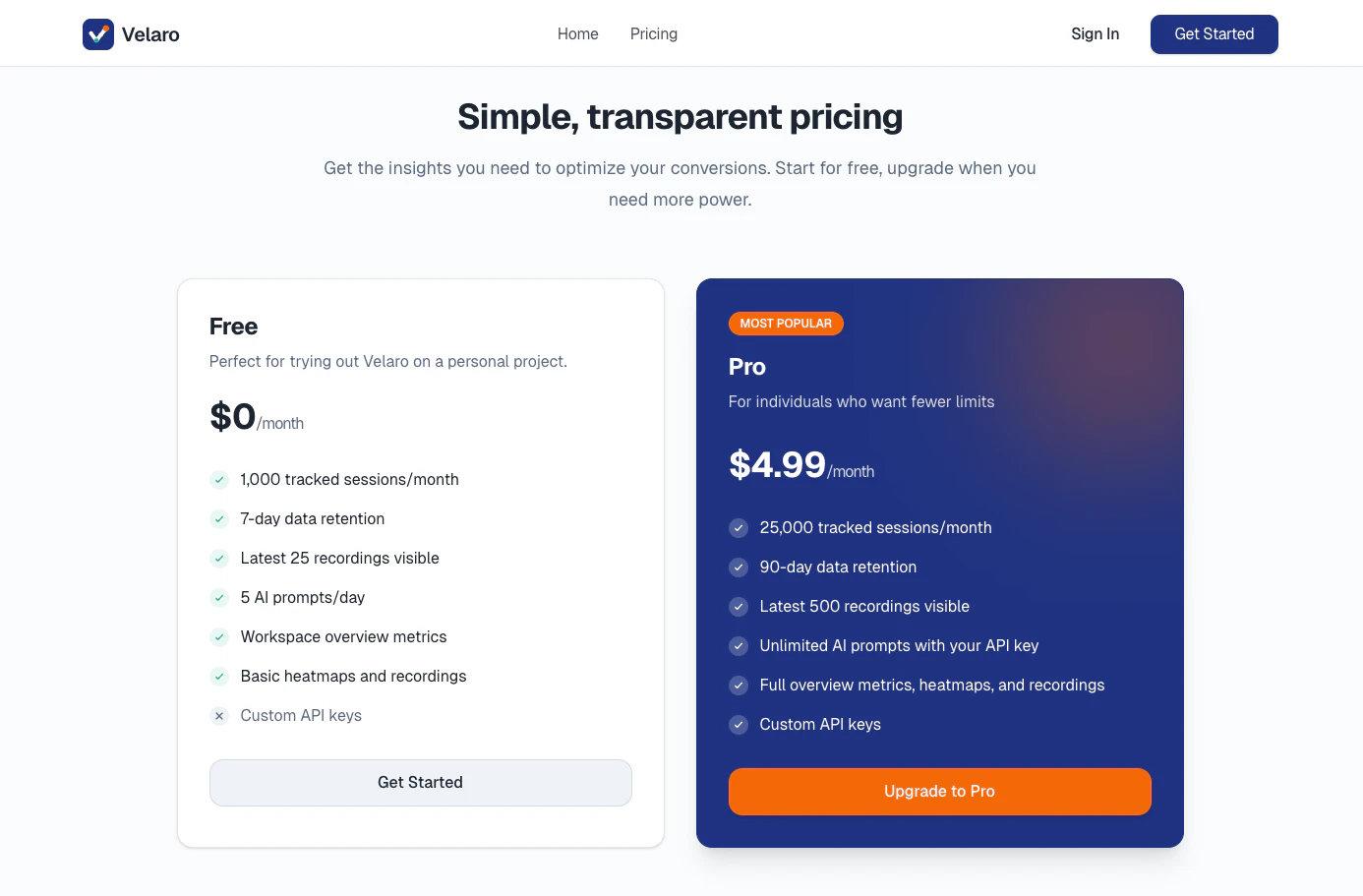Click the check icon next to 90-day data retention

pyautogui.click(x=739, y=567)
